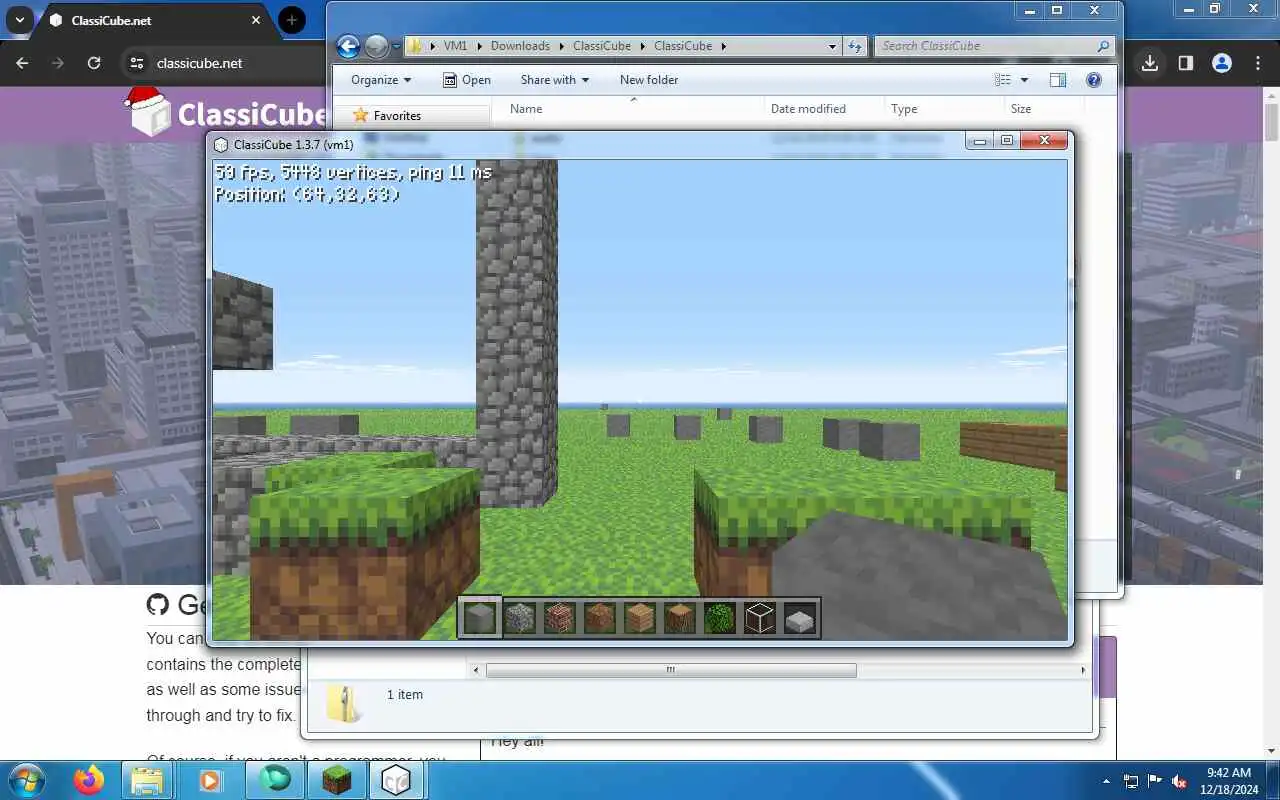
Task: Click Favorites in Explorer navigation pane
Action: pyautogui.click(x=397, y=116)
